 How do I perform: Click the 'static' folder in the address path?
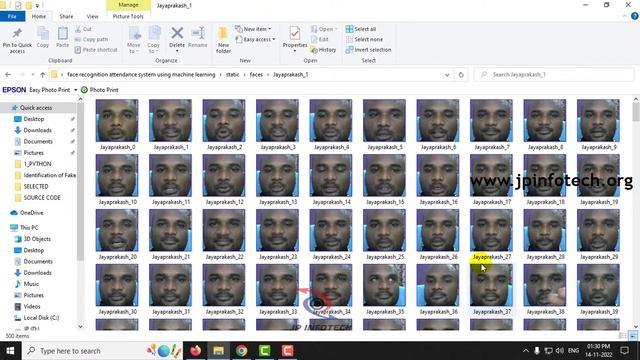point(232,75)
